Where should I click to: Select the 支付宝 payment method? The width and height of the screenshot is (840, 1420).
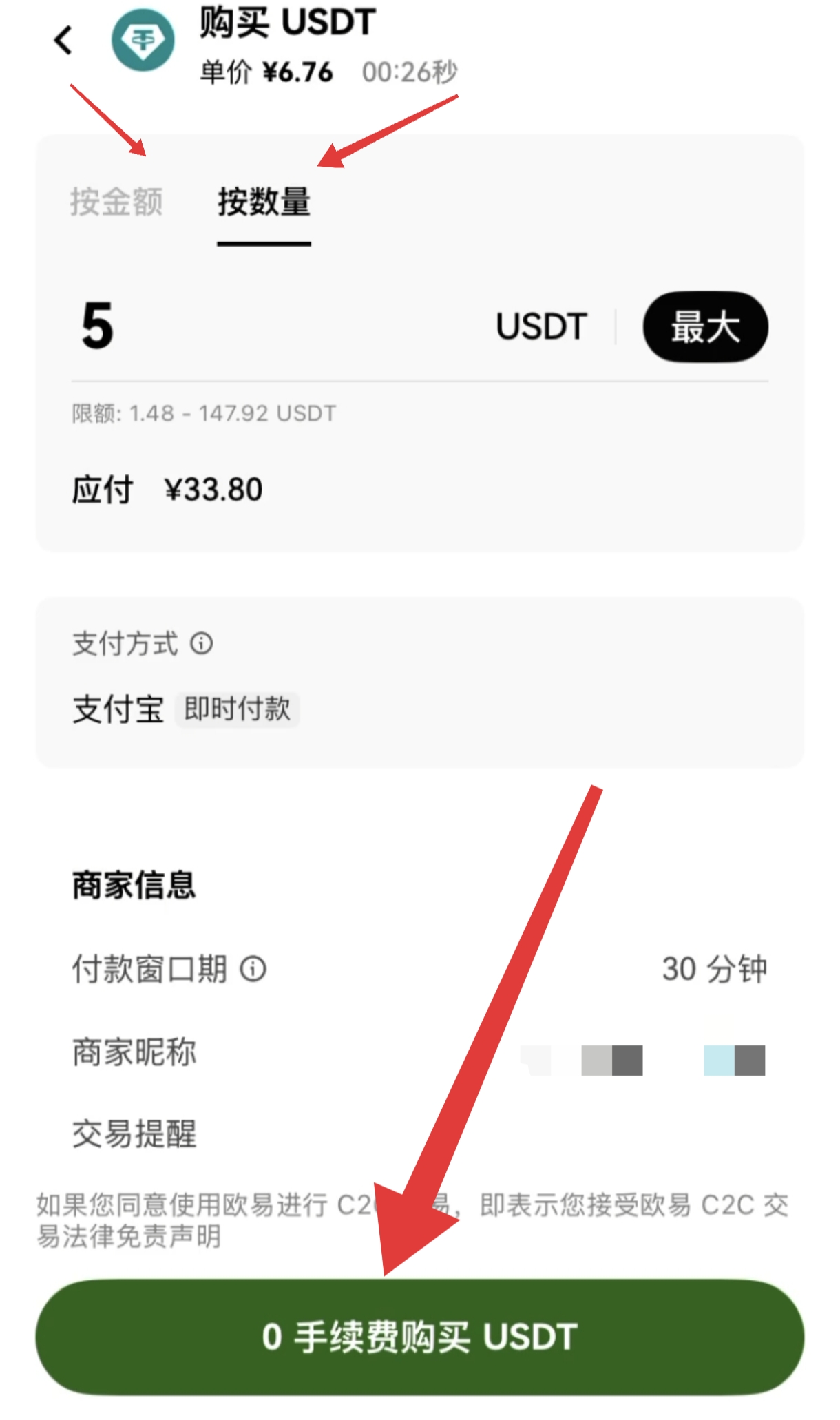pyautogui.click(x=118, y=709)
